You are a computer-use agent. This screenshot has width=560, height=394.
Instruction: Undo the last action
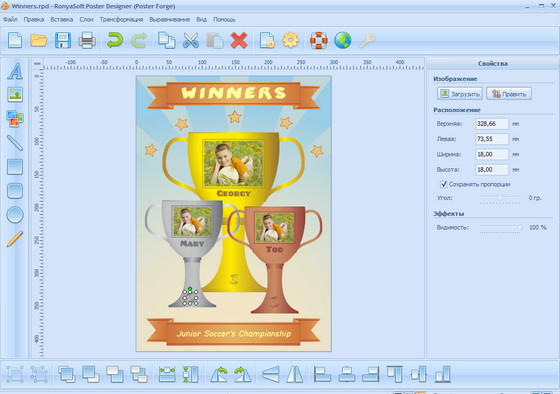[x=115, y=40]
